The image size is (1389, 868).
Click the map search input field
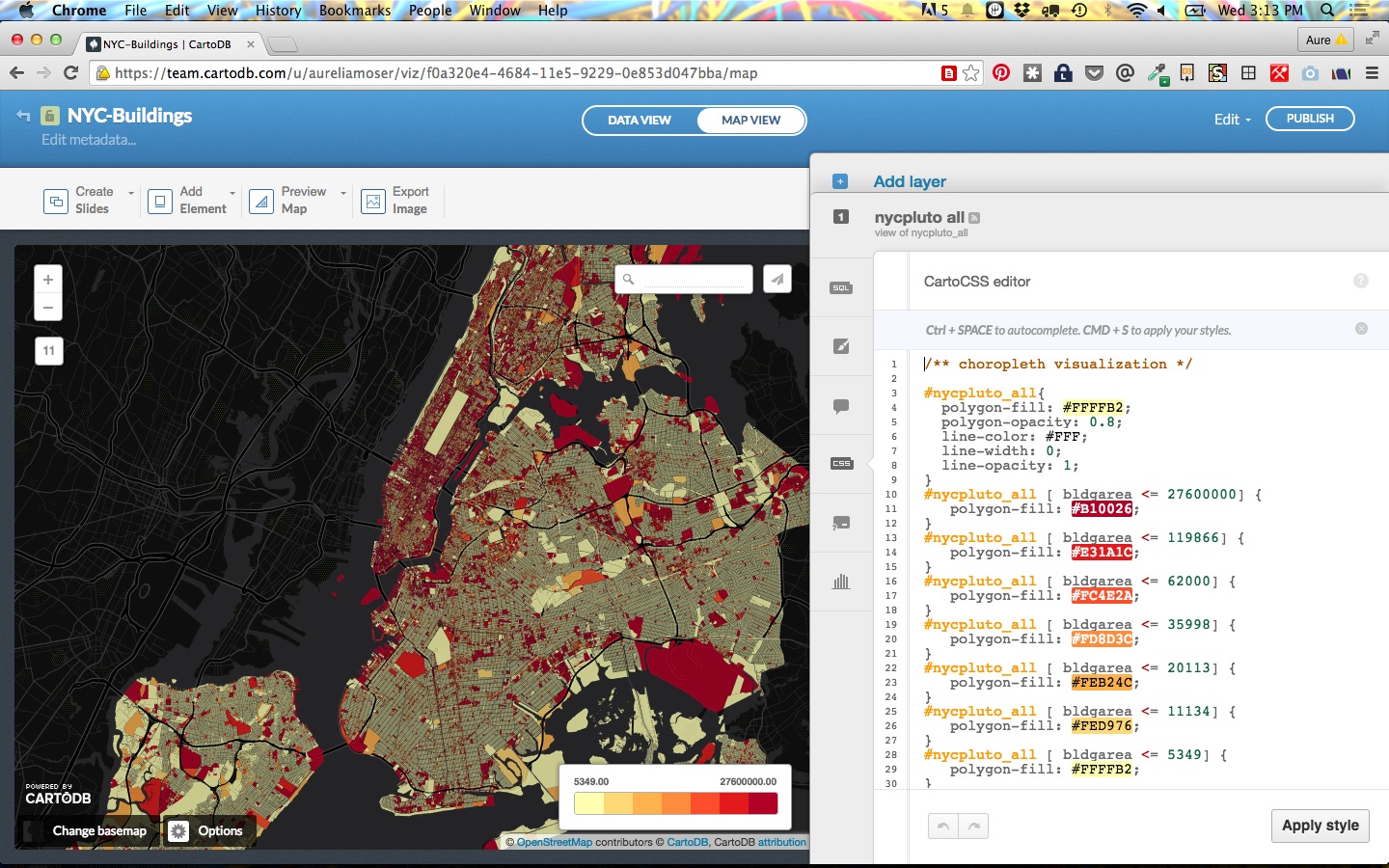click(x=693, y=280)
